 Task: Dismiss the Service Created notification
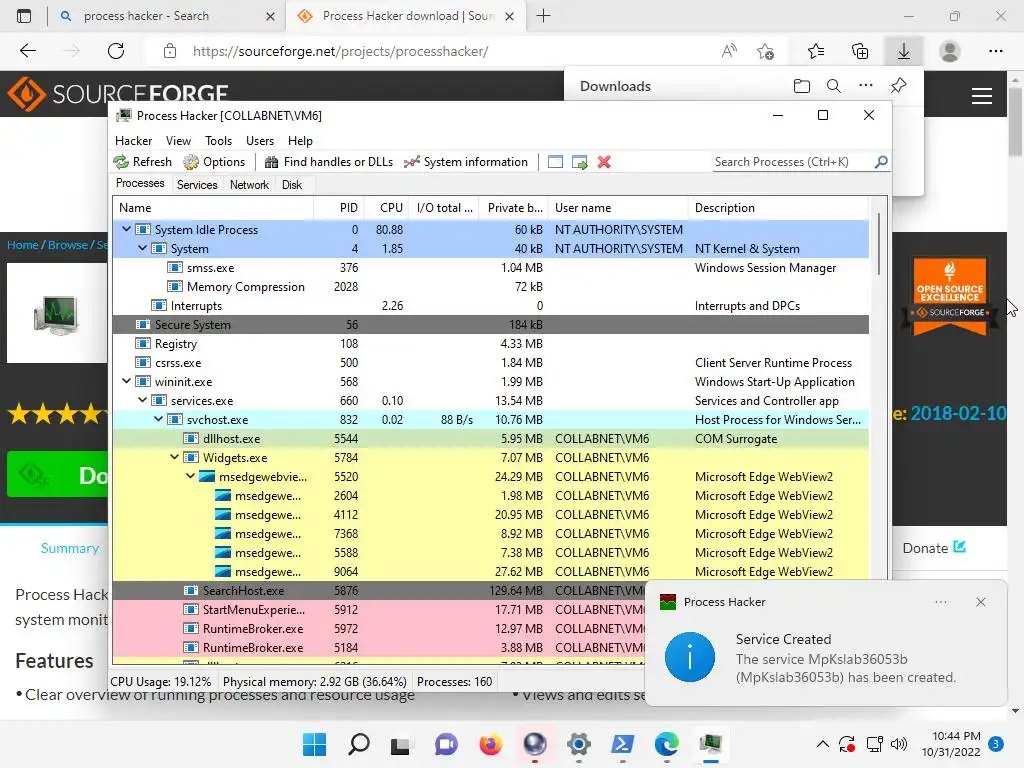pyautogui.click(x=980, y=602)
